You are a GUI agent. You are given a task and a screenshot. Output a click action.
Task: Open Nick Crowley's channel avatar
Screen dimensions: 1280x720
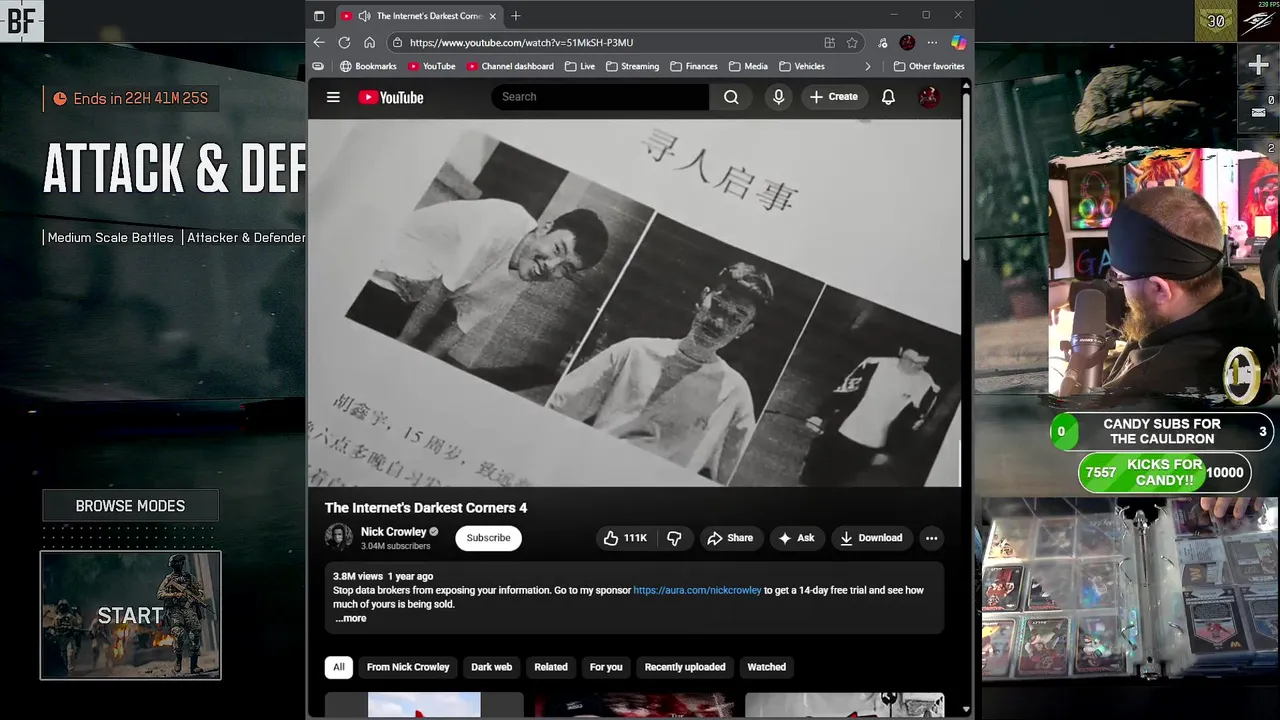[x=339, y=537]
